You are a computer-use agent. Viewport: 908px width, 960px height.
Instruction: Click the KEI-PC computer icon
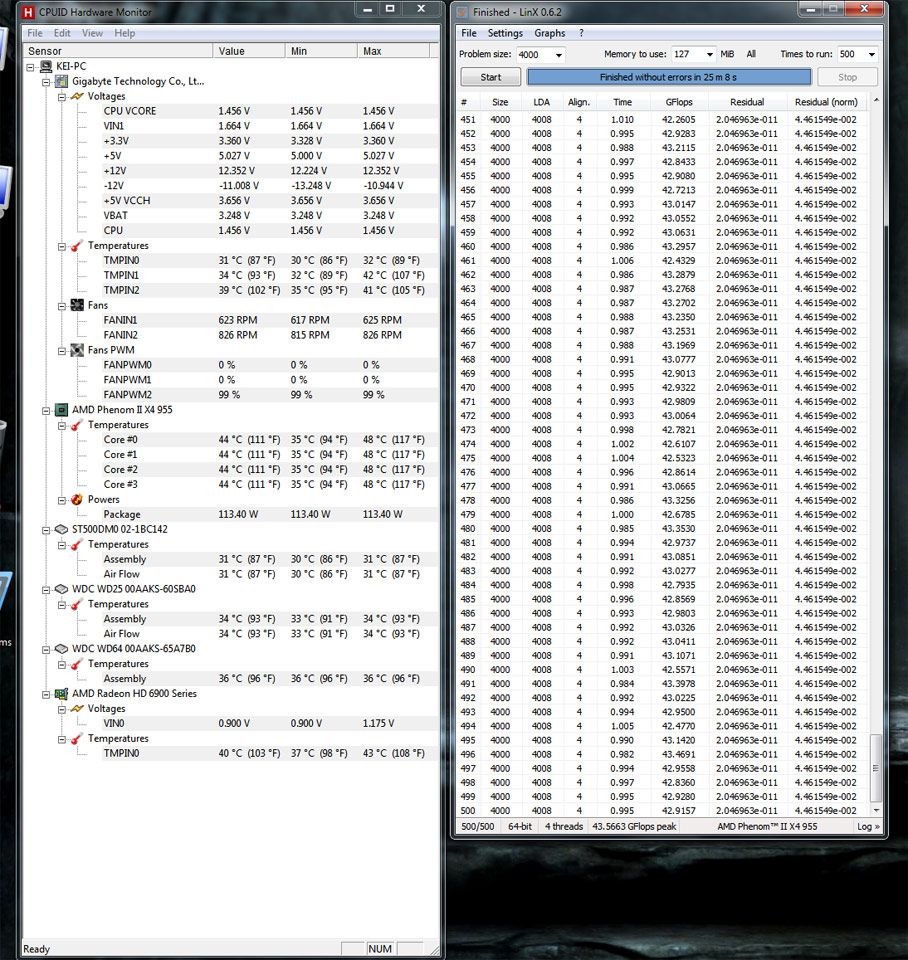44,66
